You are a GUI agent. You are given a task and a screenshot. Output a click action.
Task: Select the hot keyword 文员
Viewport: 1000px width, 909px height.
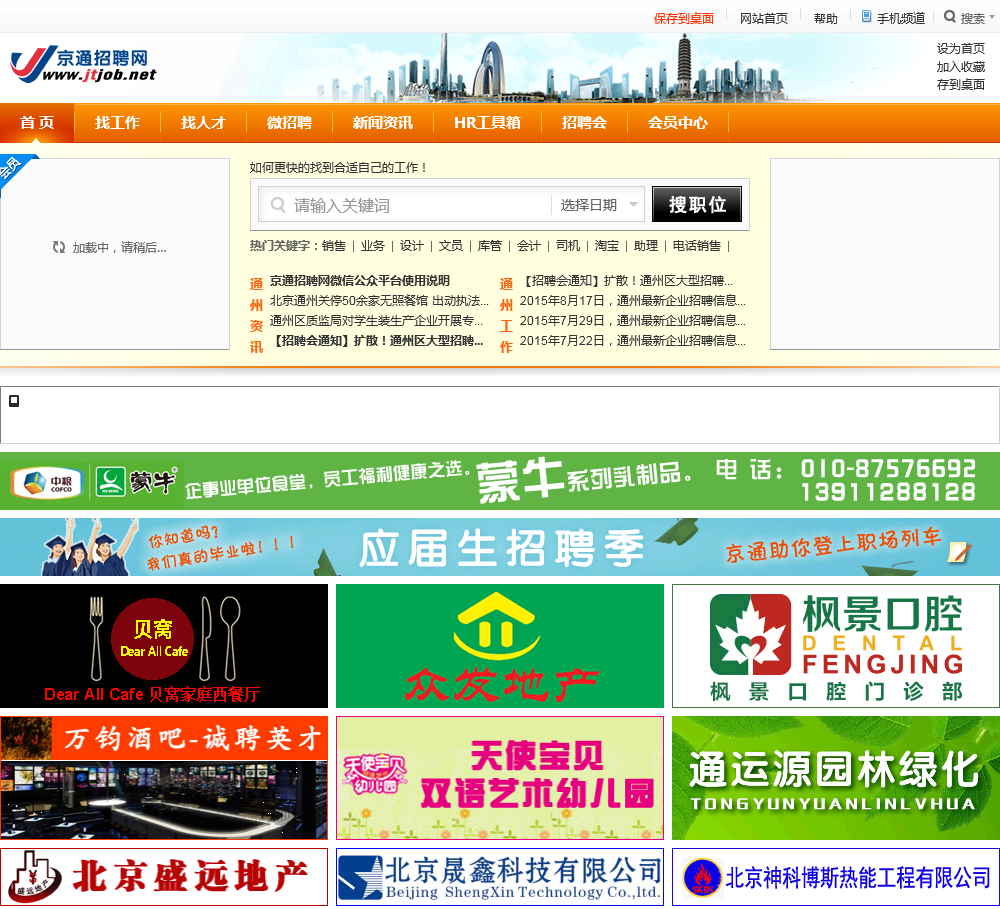click(x=450, y=246)
